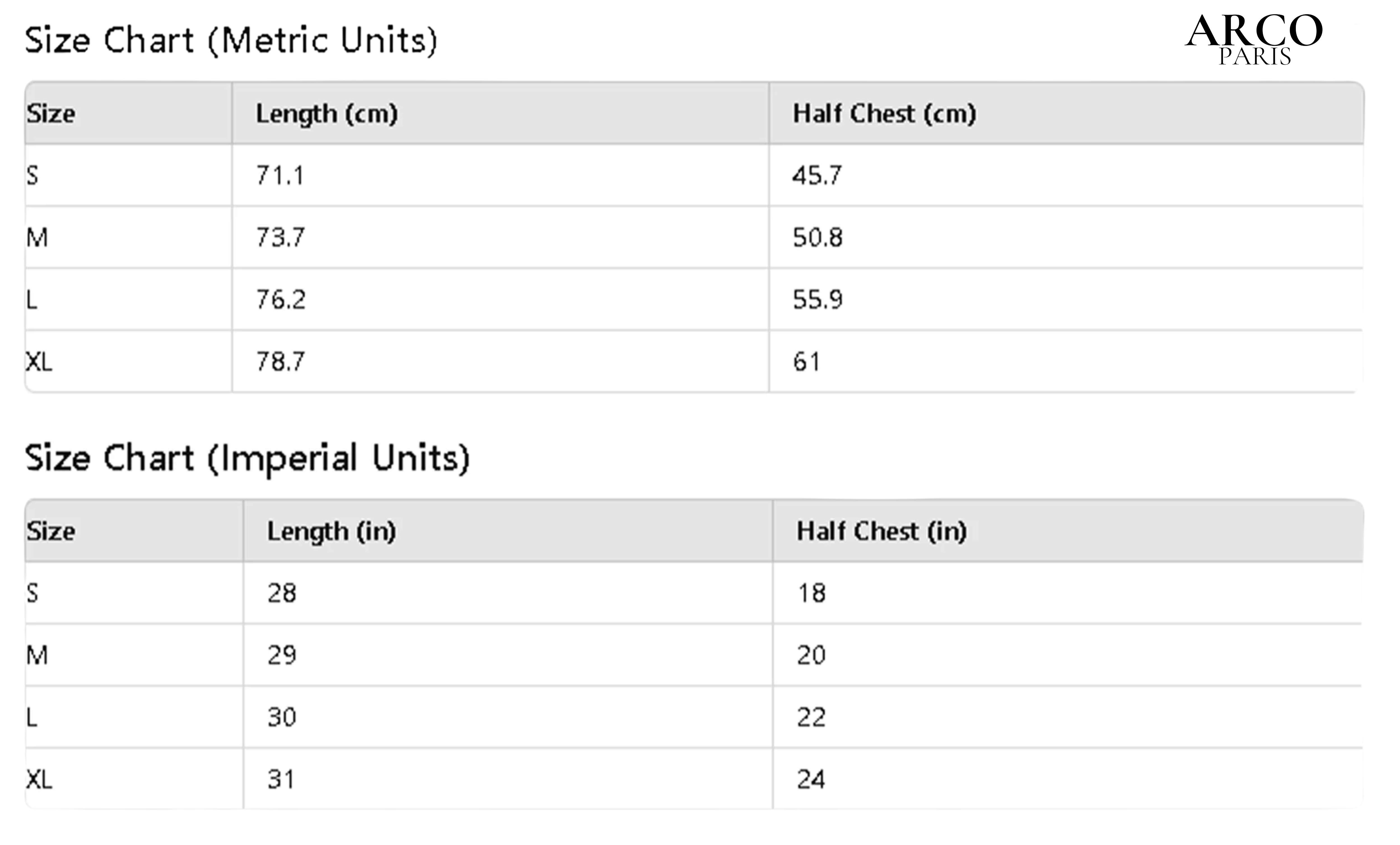Click the 71.1 length cell

279,175
